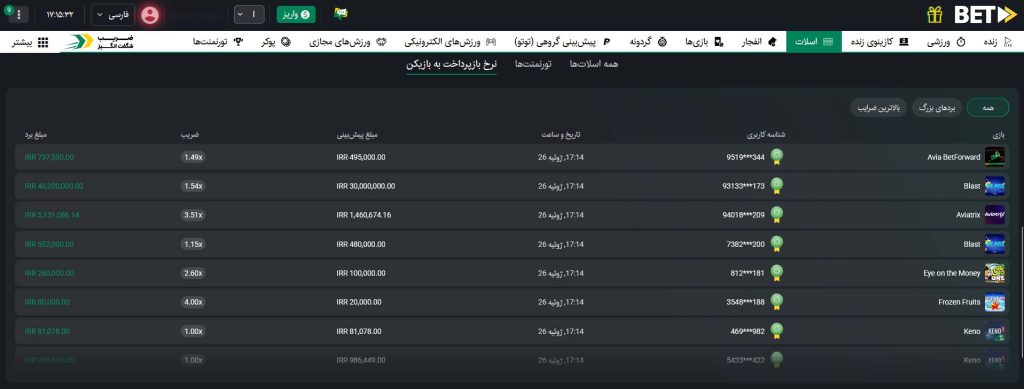Click medal badge next to user 3548***188
This screenshot has width=1024, height=389.
tap(776, 302)
